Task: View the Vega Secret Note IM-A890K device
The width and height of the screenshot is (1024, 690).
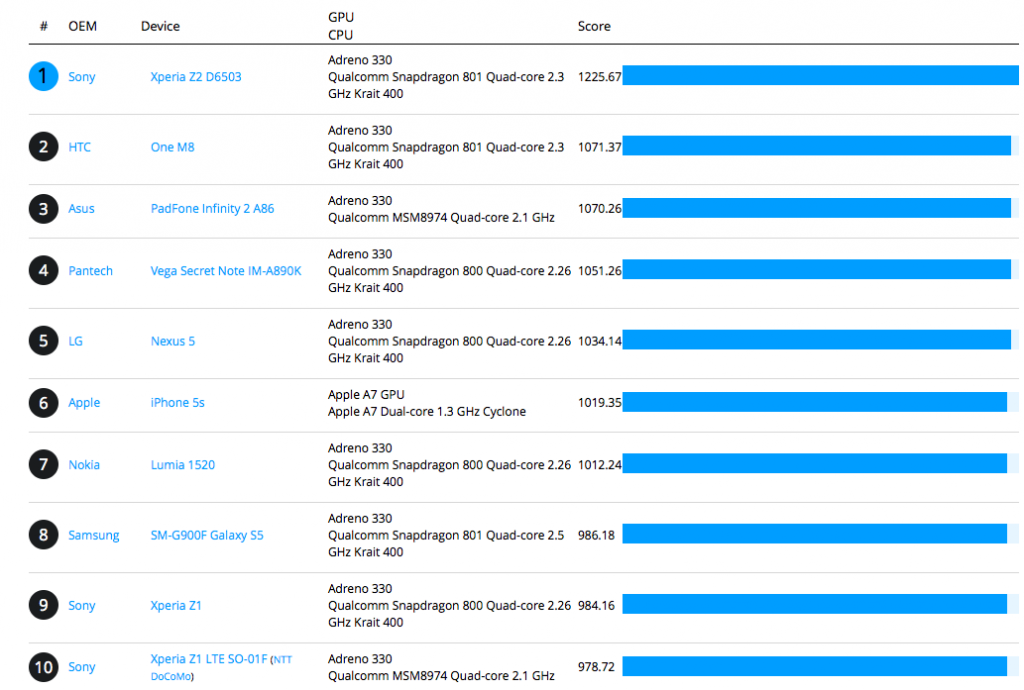Action: (226, 271)
